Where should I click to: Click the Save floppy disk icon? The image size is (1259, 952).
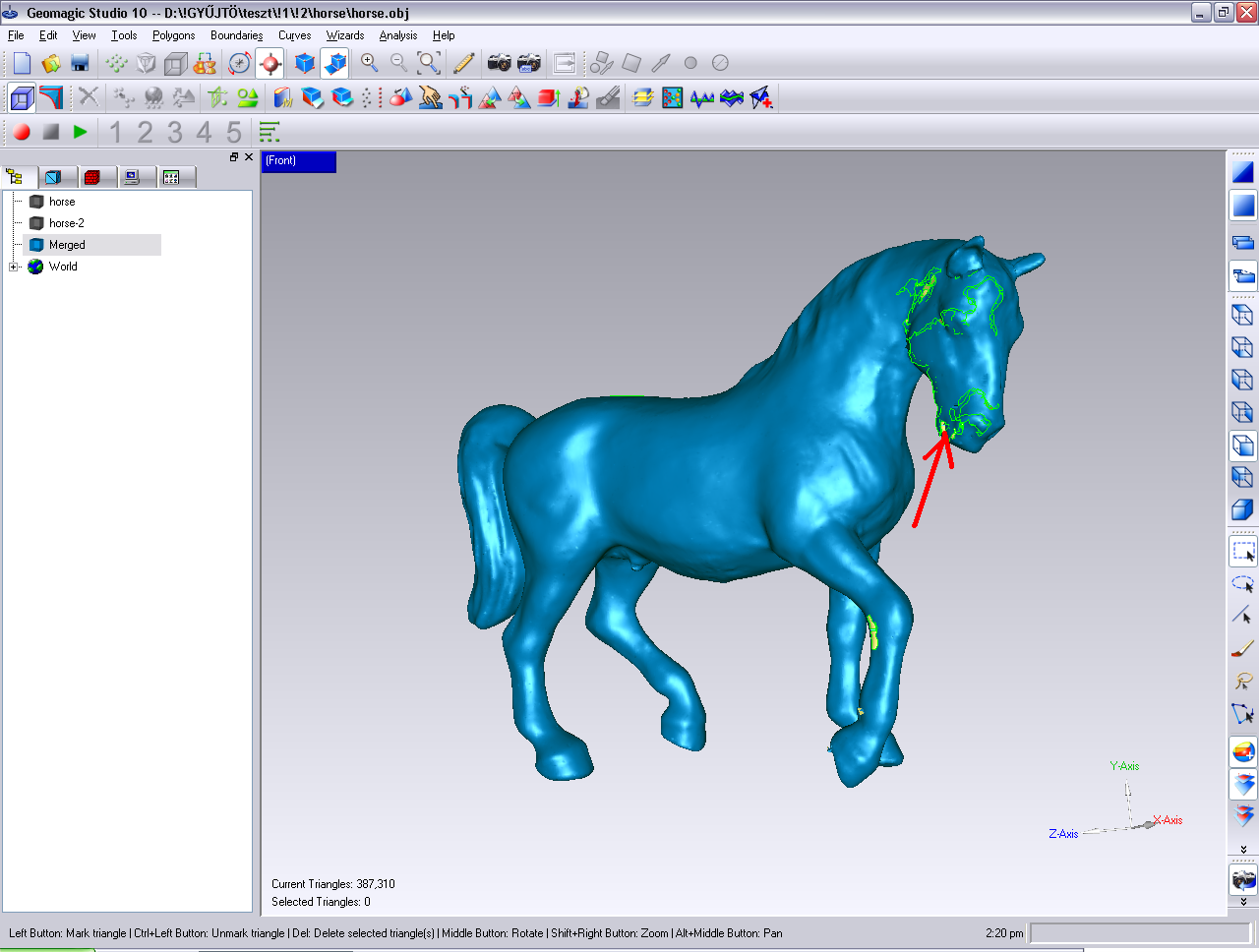(x=81, y=63)
